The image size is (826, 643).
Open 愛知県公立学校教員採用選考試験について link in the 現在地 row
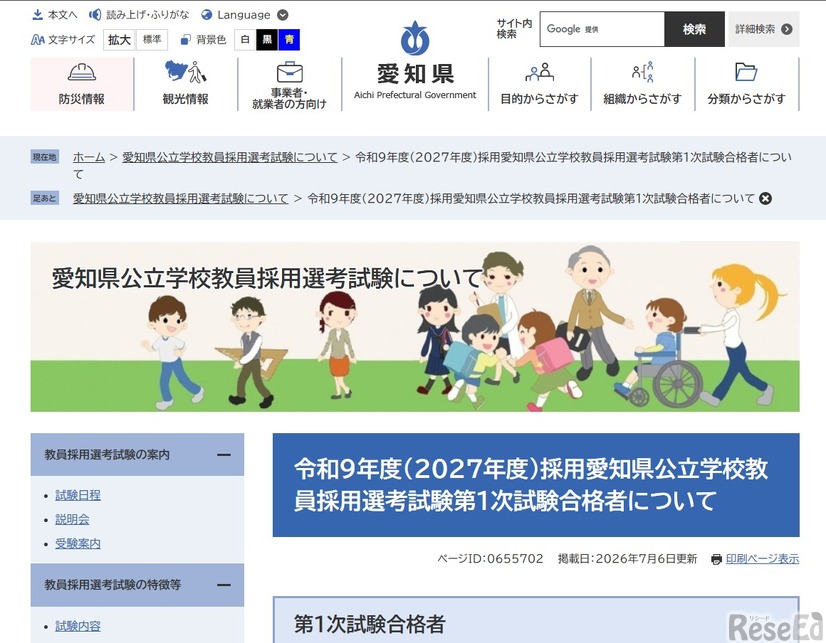pos(230,157)
